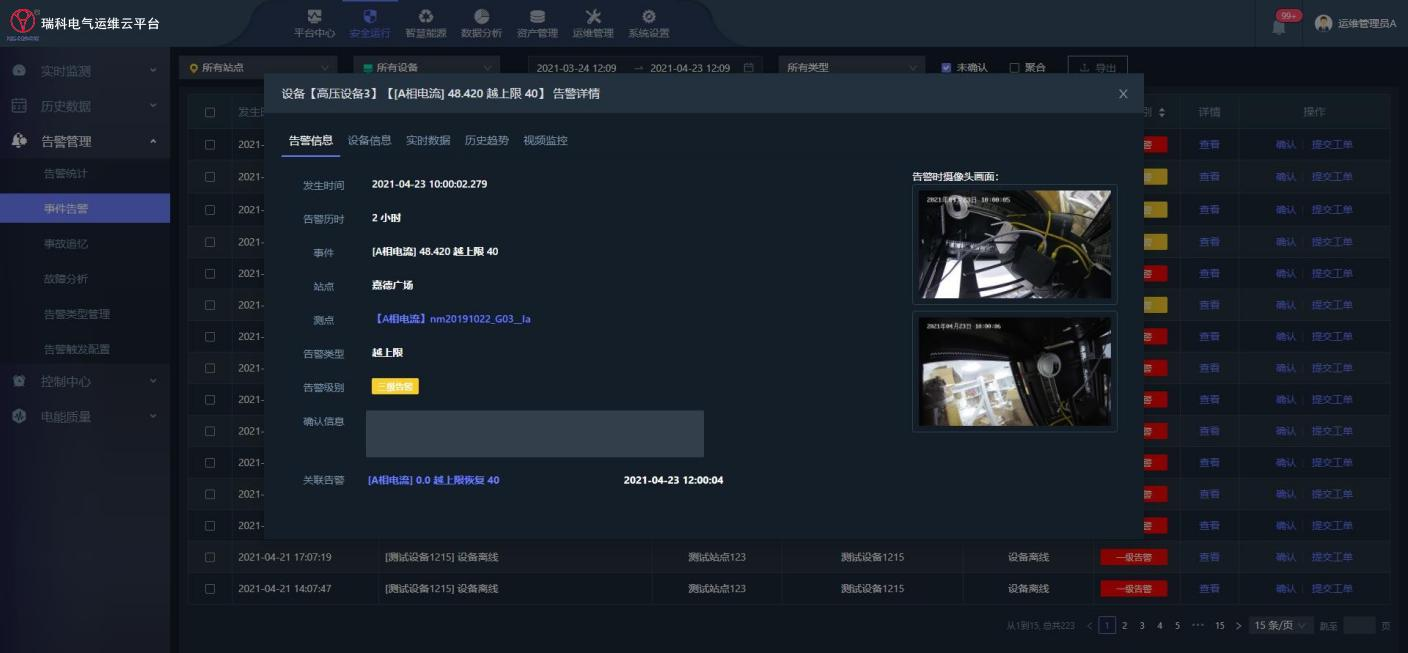Screen dimensions: 1408x653
Task: Click the 【A相电流】nm20191022_G03__Ia measurement link
Action: pos(452,320)
